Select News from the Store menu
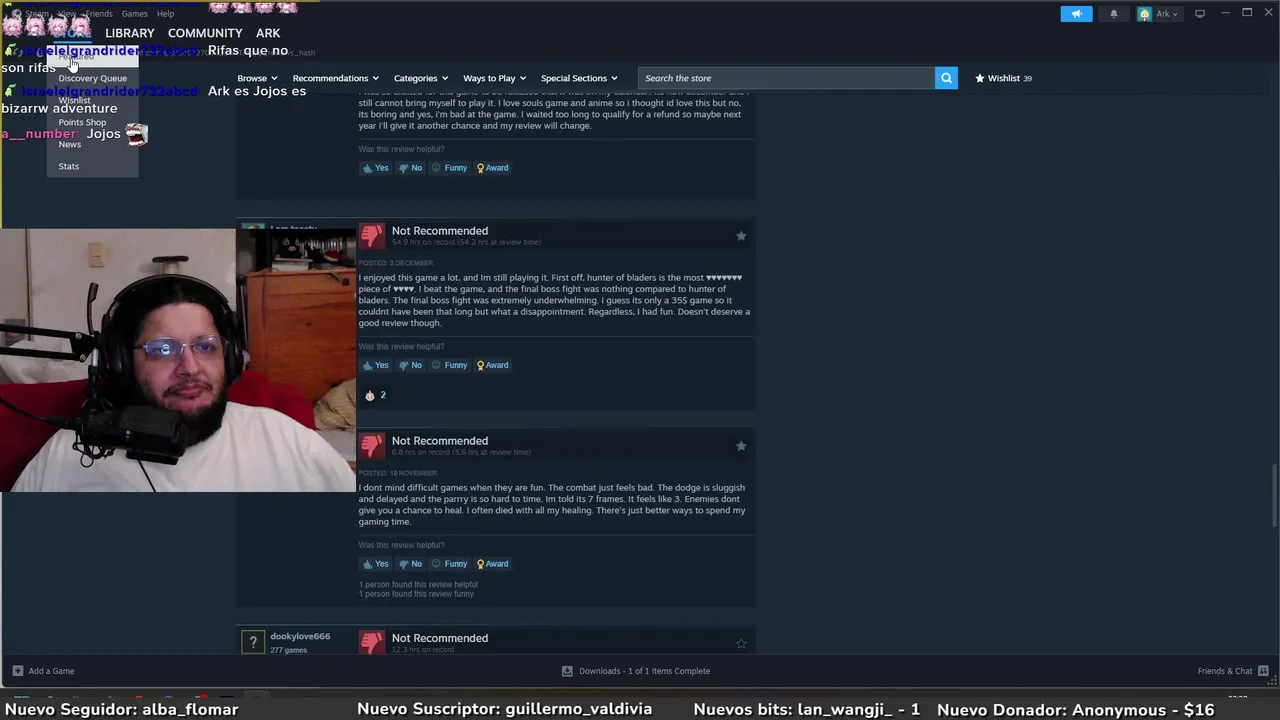Screen dimensions: 1280x720 tap(69, 144)
